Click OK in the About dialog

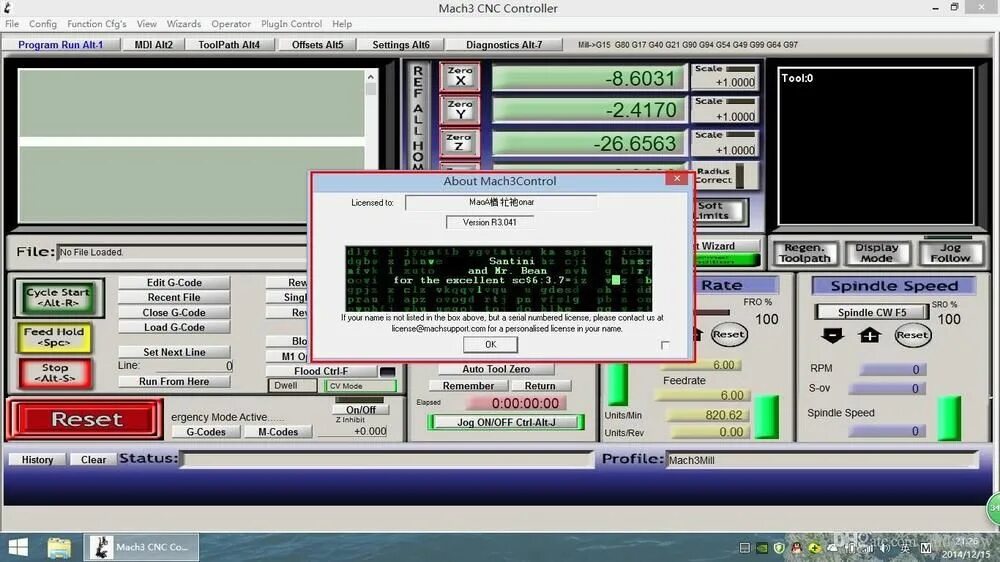click(490, 344)
